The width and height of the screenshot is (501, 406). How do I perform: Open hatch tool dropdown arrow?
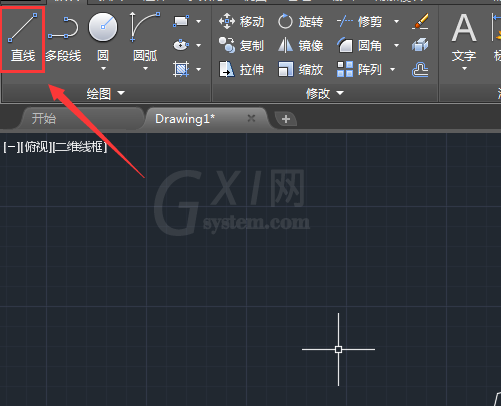(x=198, y=69)
